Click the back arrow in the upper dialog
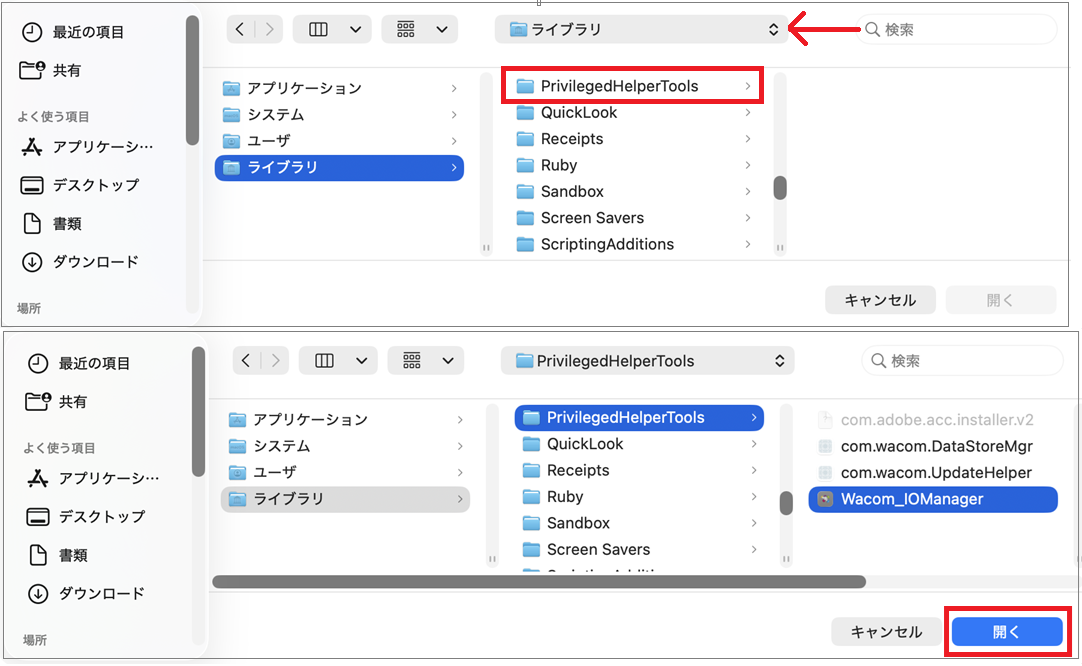 (239, 30)
